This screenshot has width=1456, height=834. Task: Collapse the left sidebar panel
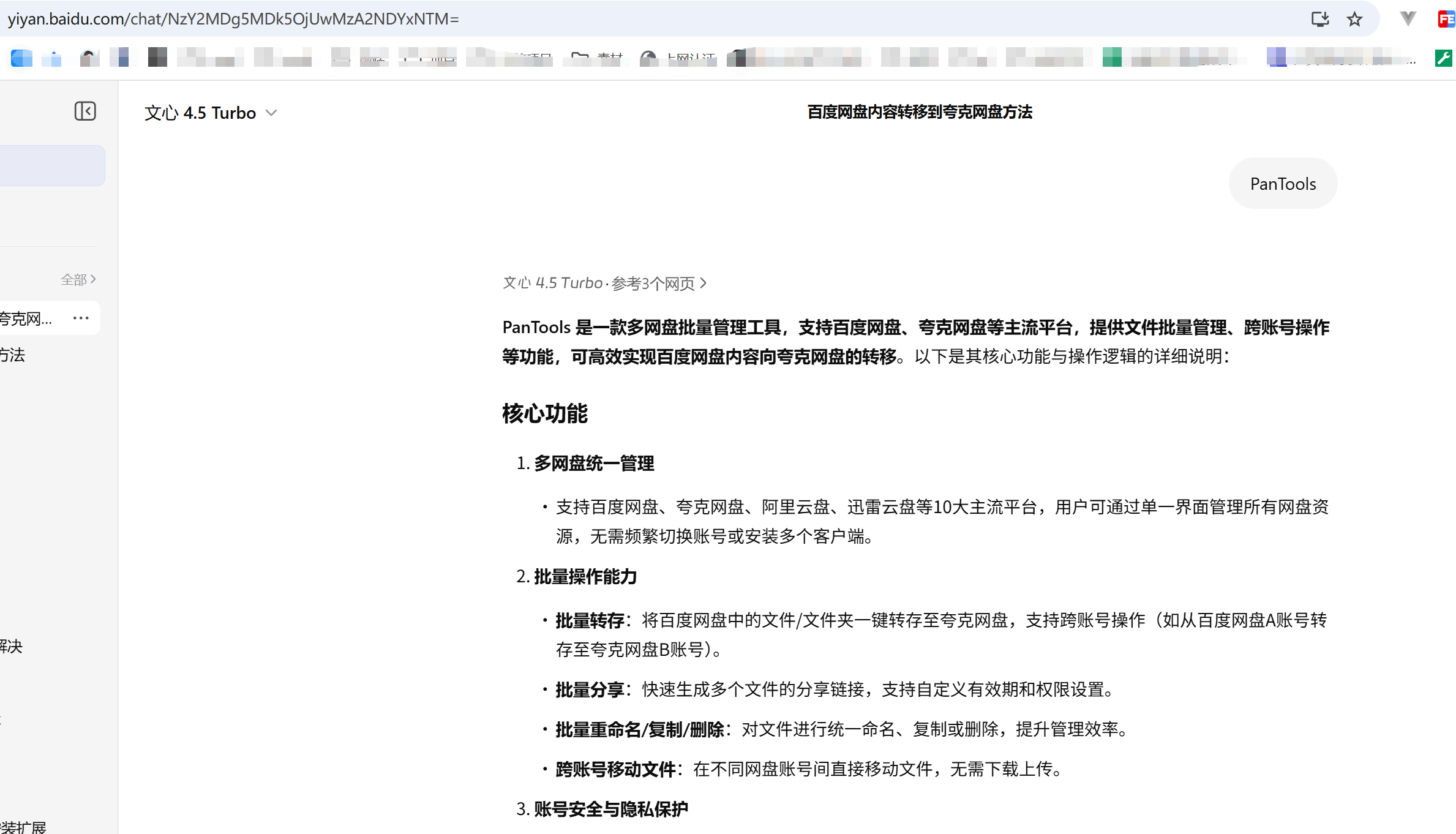(85, 111)
